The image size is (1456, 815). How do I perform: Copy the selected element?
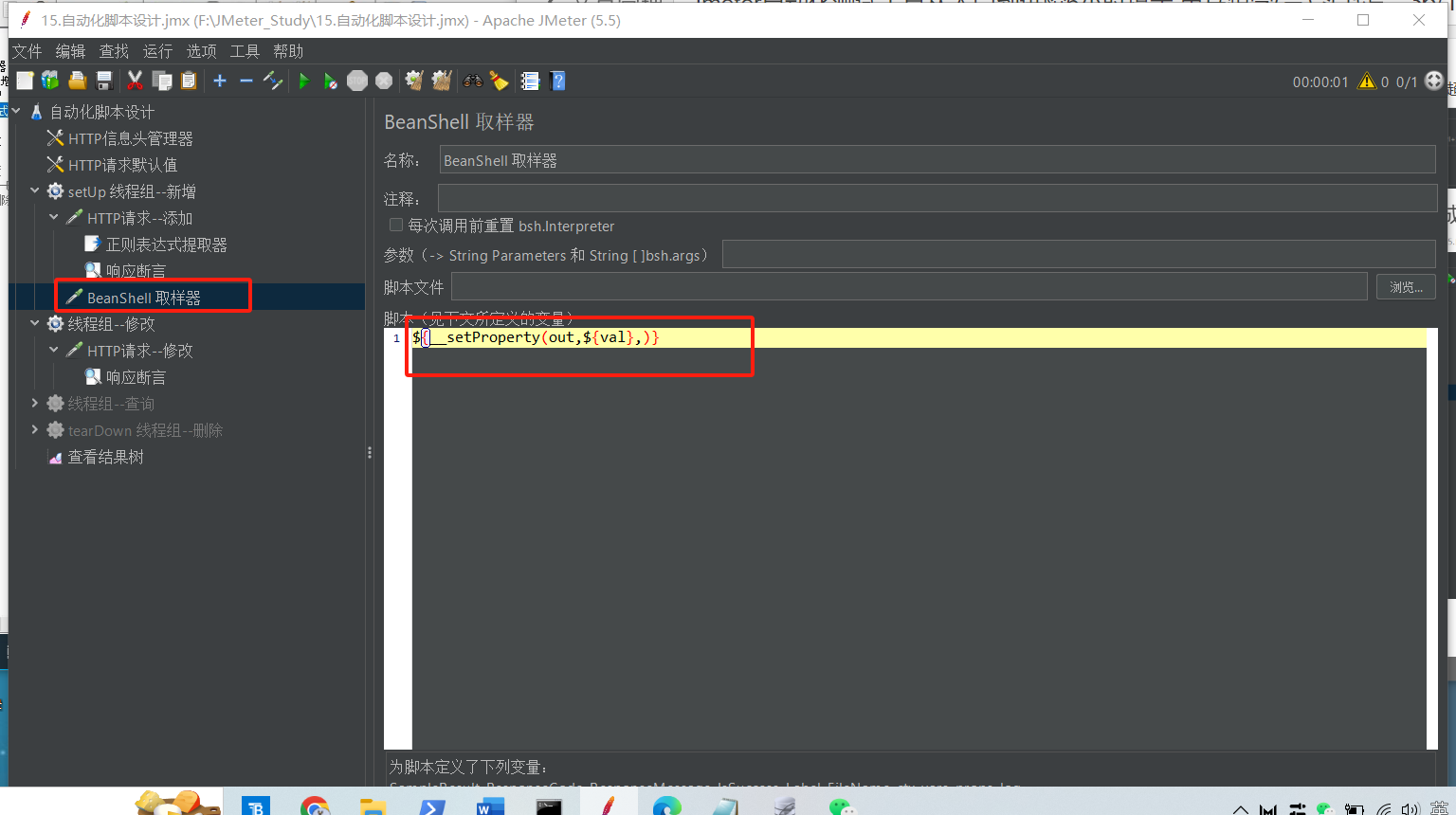coord(162,81)
